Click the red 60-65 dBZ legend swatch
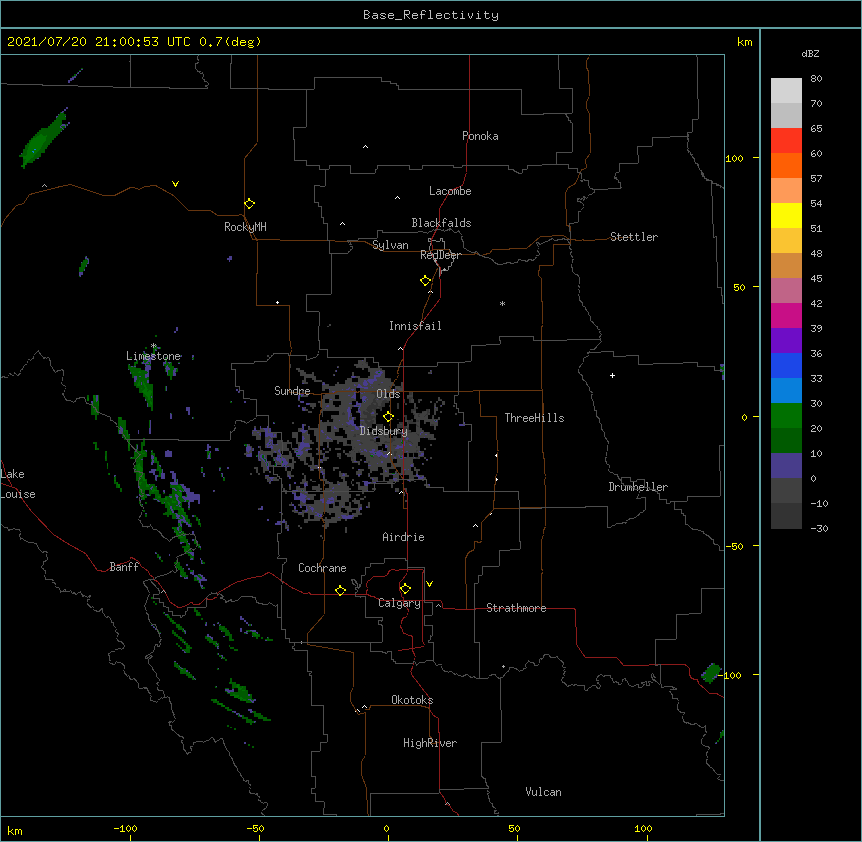The height and width of the screenshot is (842, 862). (786, 141)
